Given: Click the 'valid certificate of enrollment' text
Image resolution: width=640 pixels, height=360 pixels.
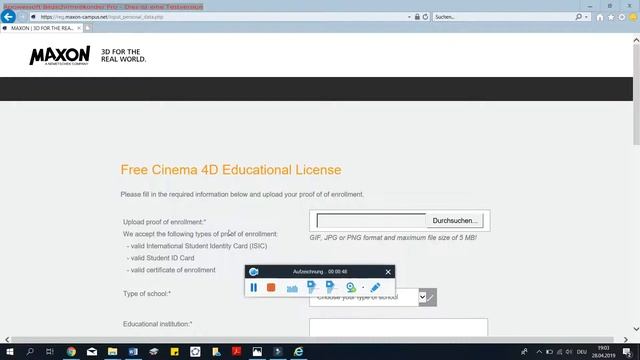Looking at the screenshot, I should click(173, 270).
